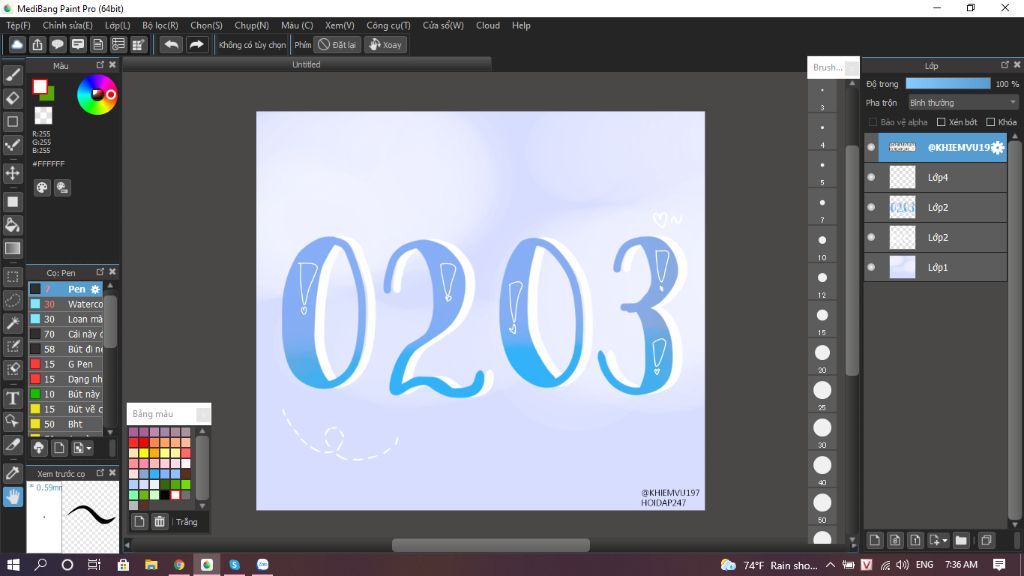
Task: Hide the Lớp4 layer visibility
Action: point(871,177)
